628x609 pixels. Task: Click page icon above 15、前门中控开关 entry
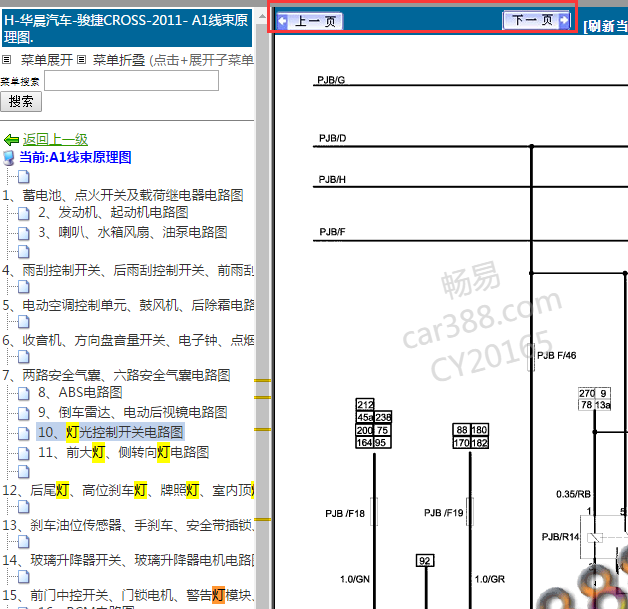24,577
